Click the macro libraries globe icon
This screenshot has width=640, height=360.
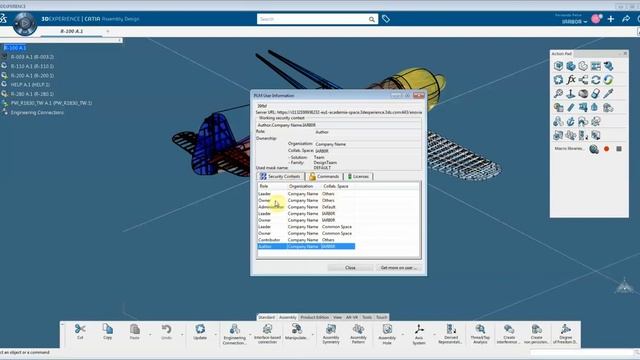pyautogui.click(x=594, y=149)
